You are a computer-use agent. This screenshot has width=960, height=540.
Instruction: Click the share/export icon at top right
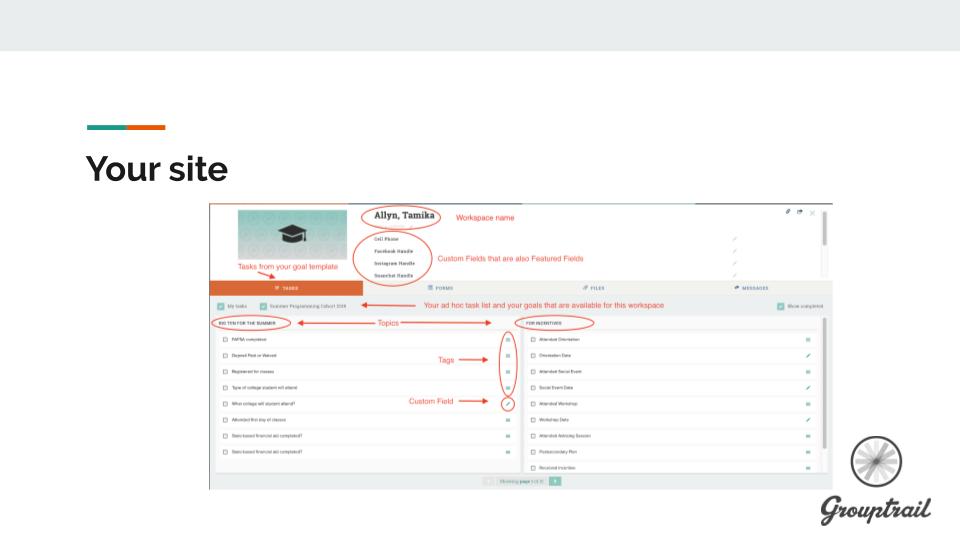coord(800,212)
